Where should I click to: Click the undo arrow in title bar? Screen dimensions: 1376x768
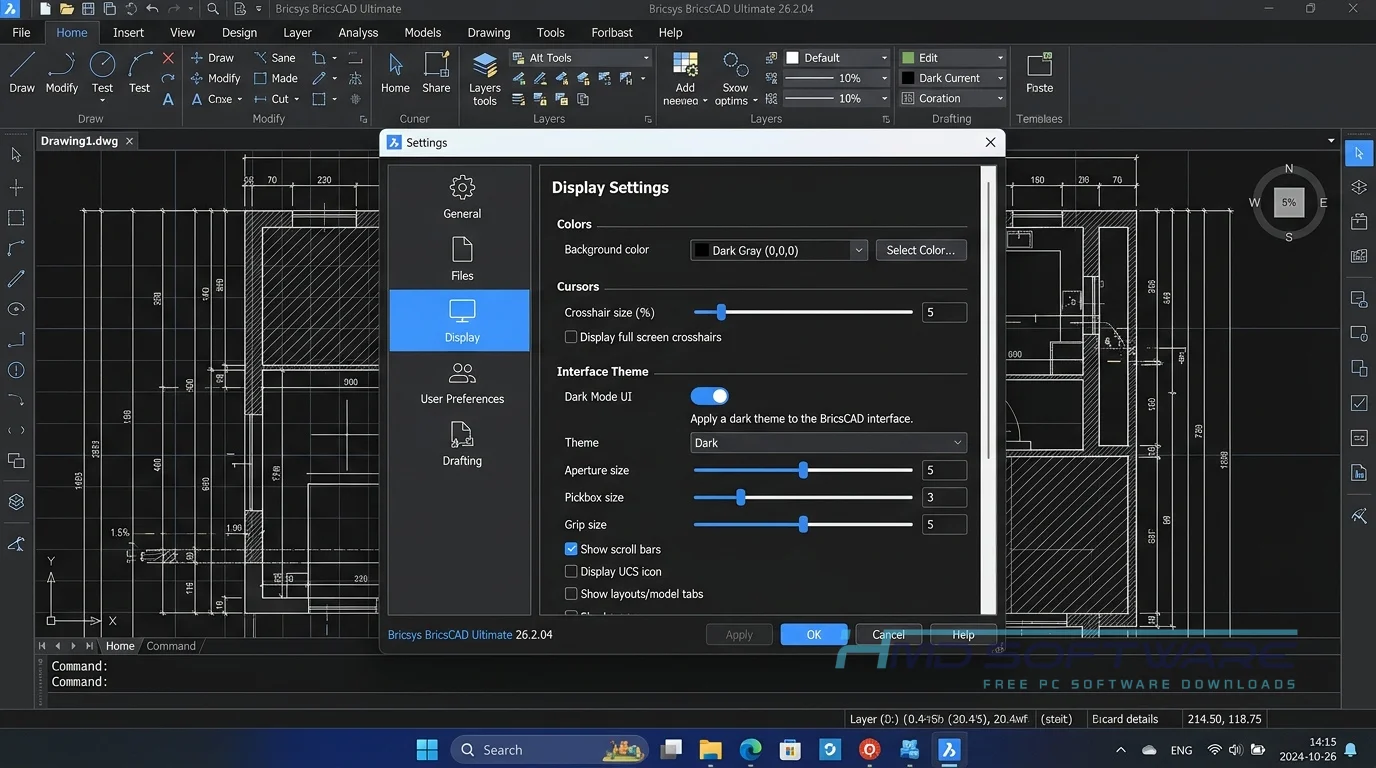point(152,9)
